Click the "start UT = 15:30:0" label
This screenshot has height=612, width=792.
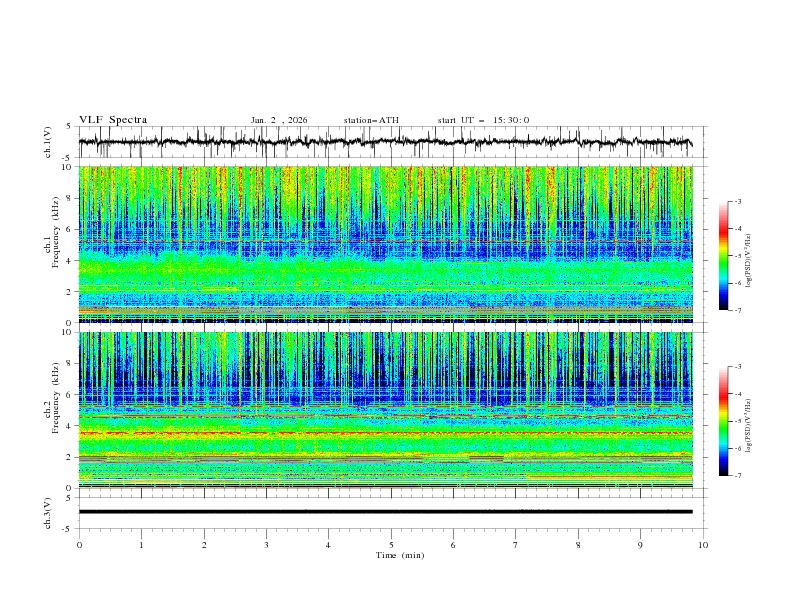(x=483, y=120)
